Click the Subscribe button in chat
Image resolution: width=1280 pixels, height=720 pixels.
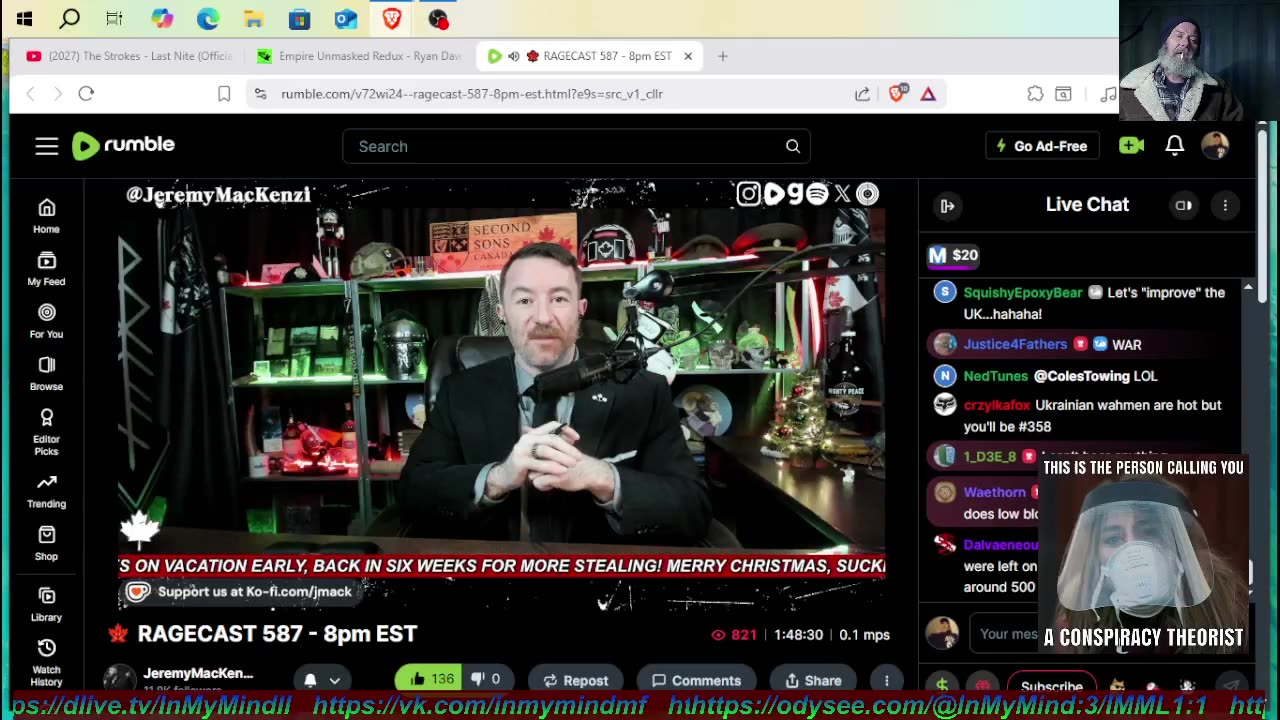[x=1051, y=686]
